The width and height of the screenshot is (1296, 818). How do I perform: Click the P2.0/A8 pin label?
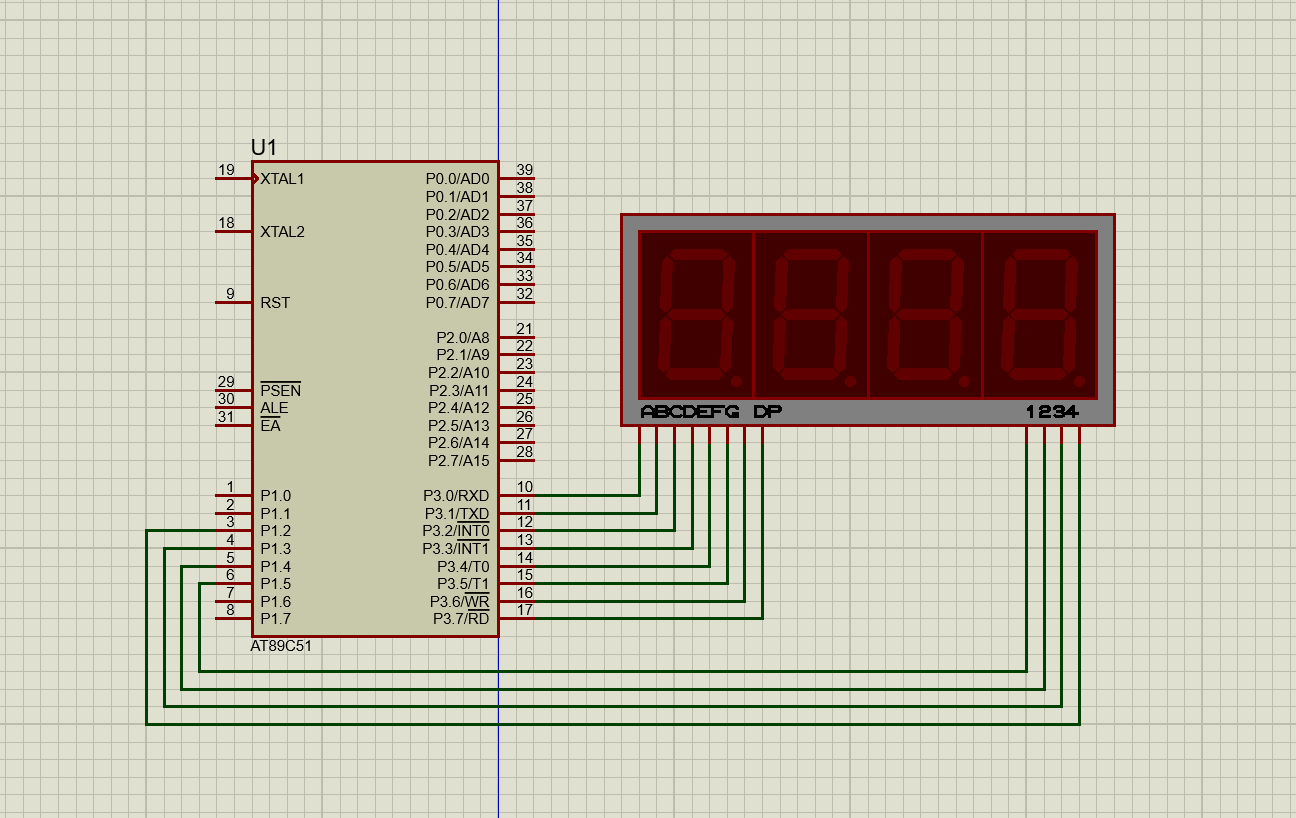click(x=463, y=338)
